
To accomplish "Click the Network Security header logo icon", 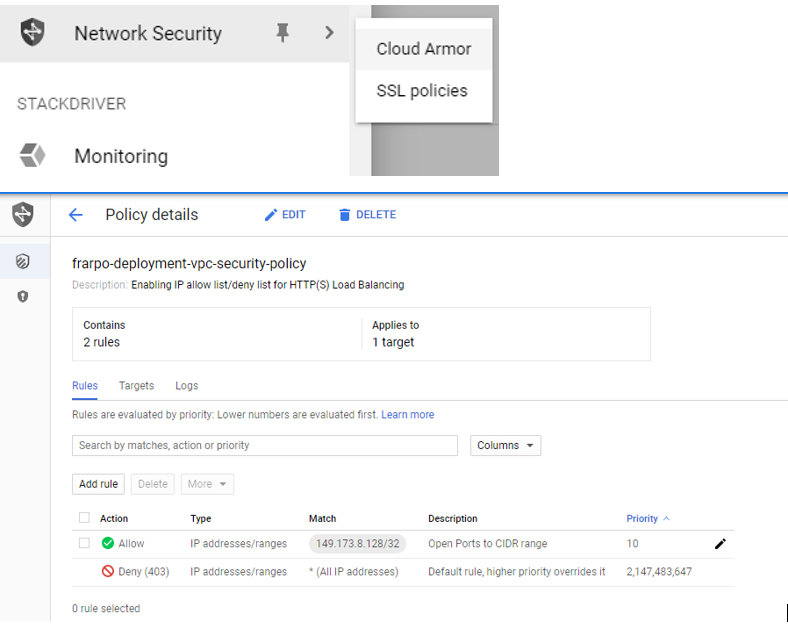I will pyautogui.click(x=23, y=214).
